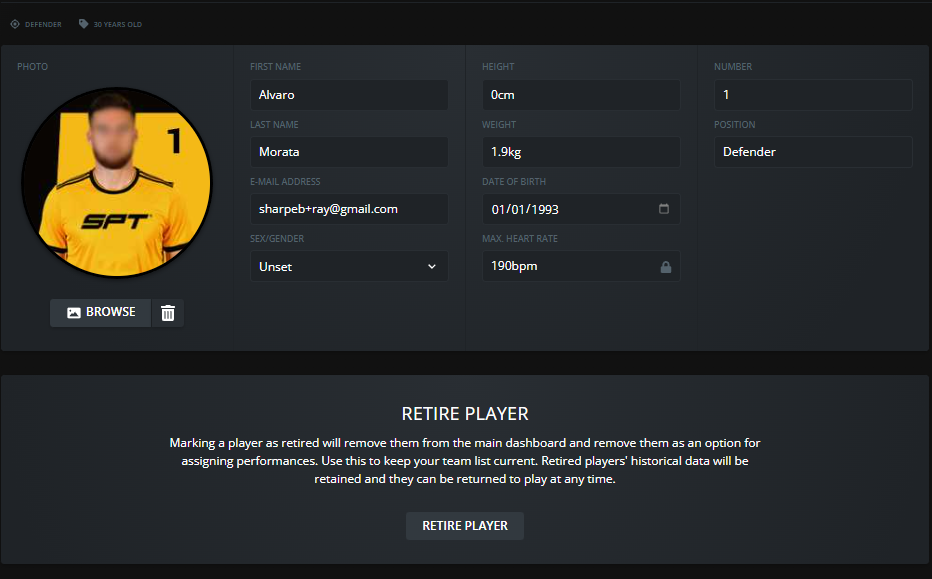This screenshot has width=932, height=579.
Task: Click the player profile photo thumbnail
Action: [x=116, y=182]
